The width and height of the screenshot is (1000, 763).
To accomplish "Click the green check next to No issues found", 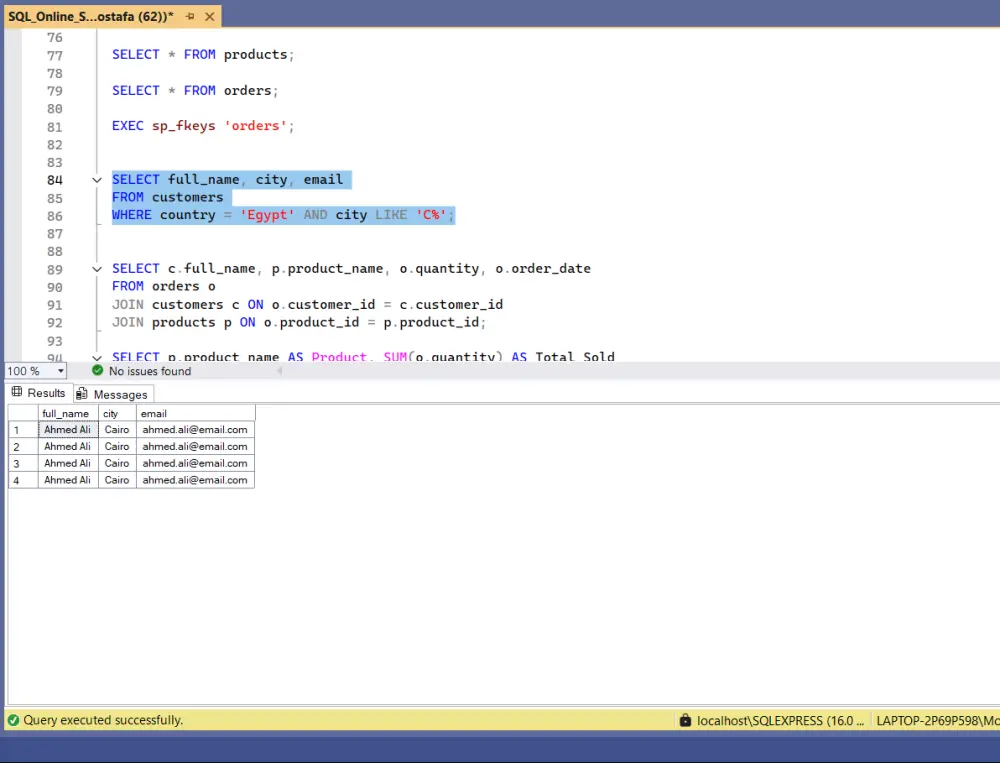I will pyautogui.click(x=97, y=371).
